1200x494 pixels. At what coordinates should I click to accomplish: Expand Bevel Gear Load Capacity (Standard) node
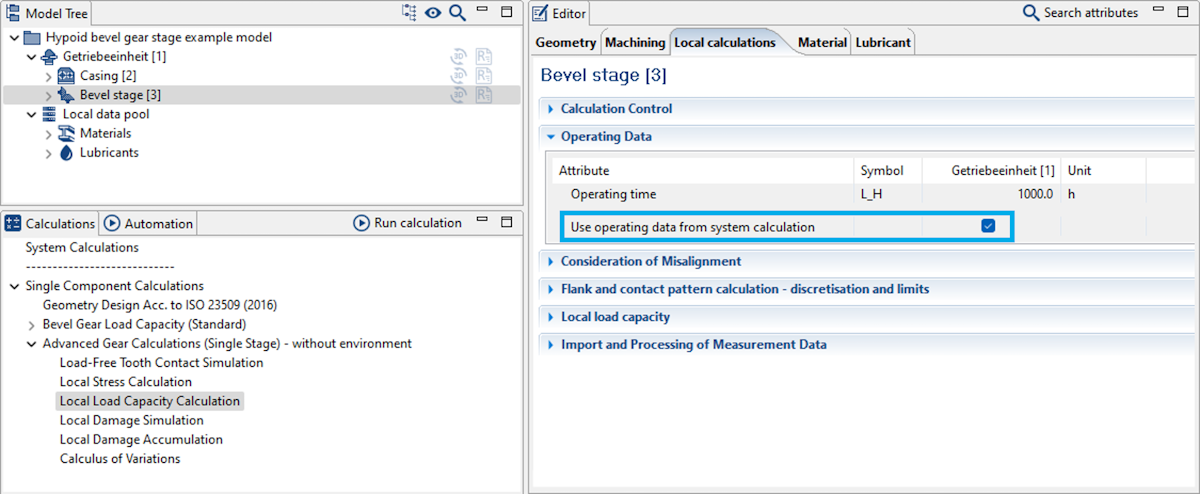point(32,325)
